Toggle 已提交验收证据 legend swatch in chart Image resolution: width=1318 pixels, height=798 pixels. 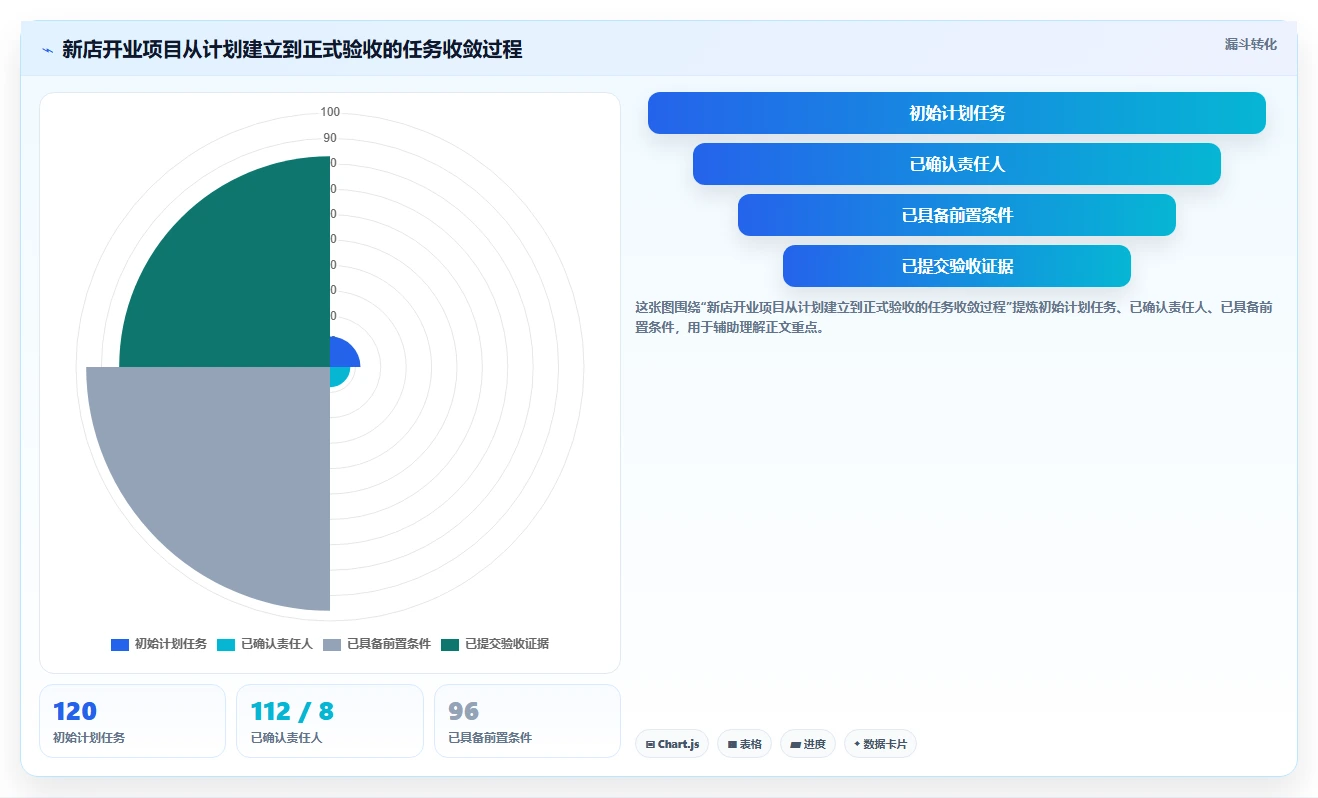coord(450,644)
